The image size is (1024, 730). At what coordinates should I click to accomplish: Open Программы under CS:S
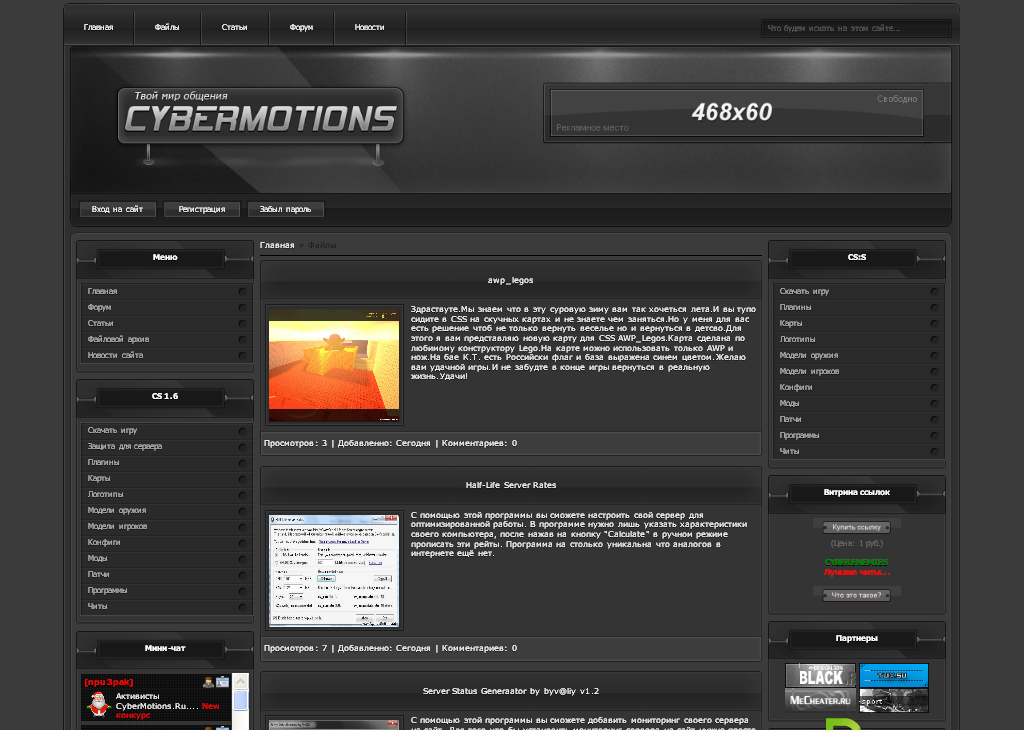coord(857,435)
